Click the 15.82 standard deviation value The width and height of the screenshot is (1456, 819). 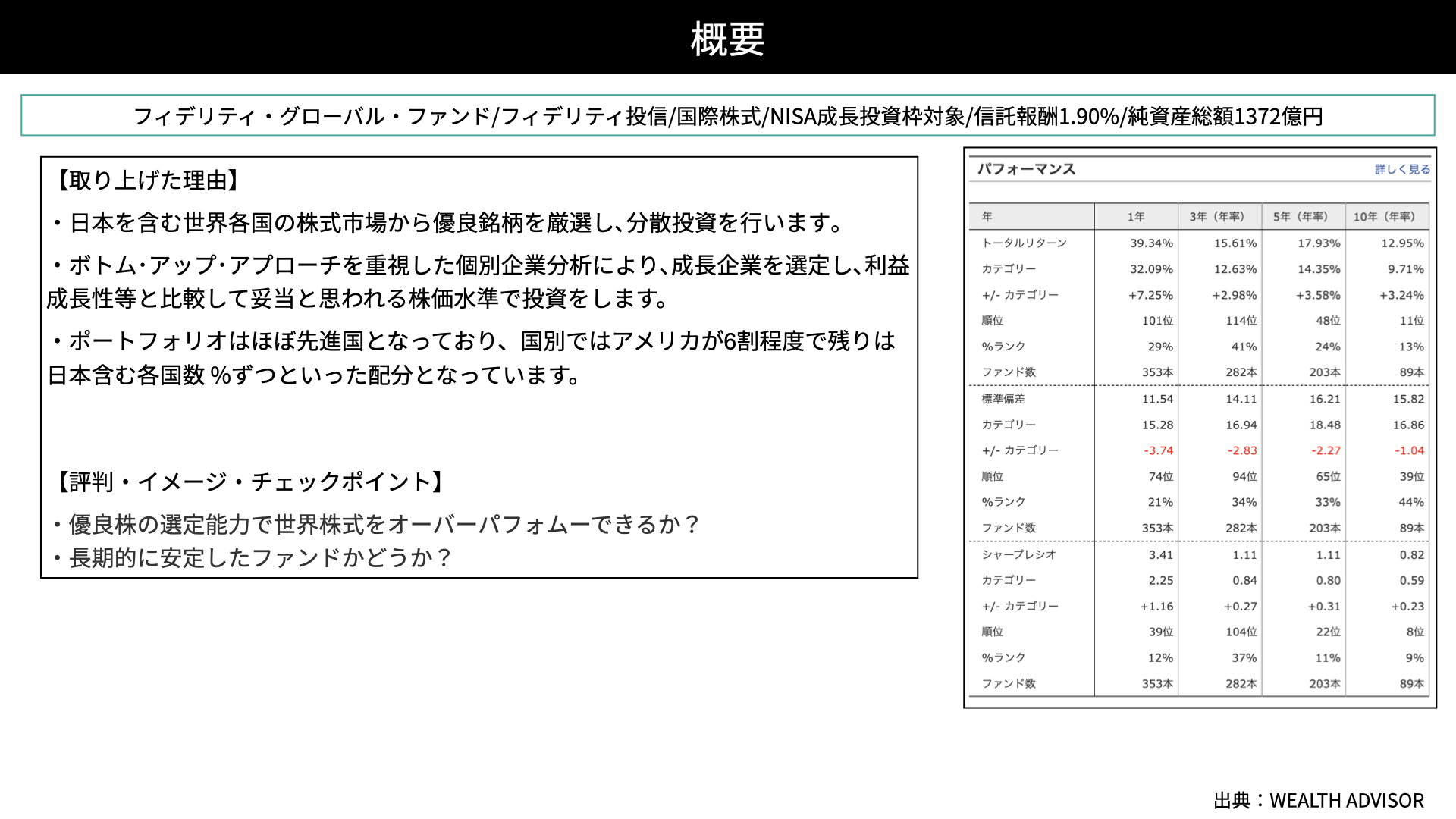coord(1408,399)
